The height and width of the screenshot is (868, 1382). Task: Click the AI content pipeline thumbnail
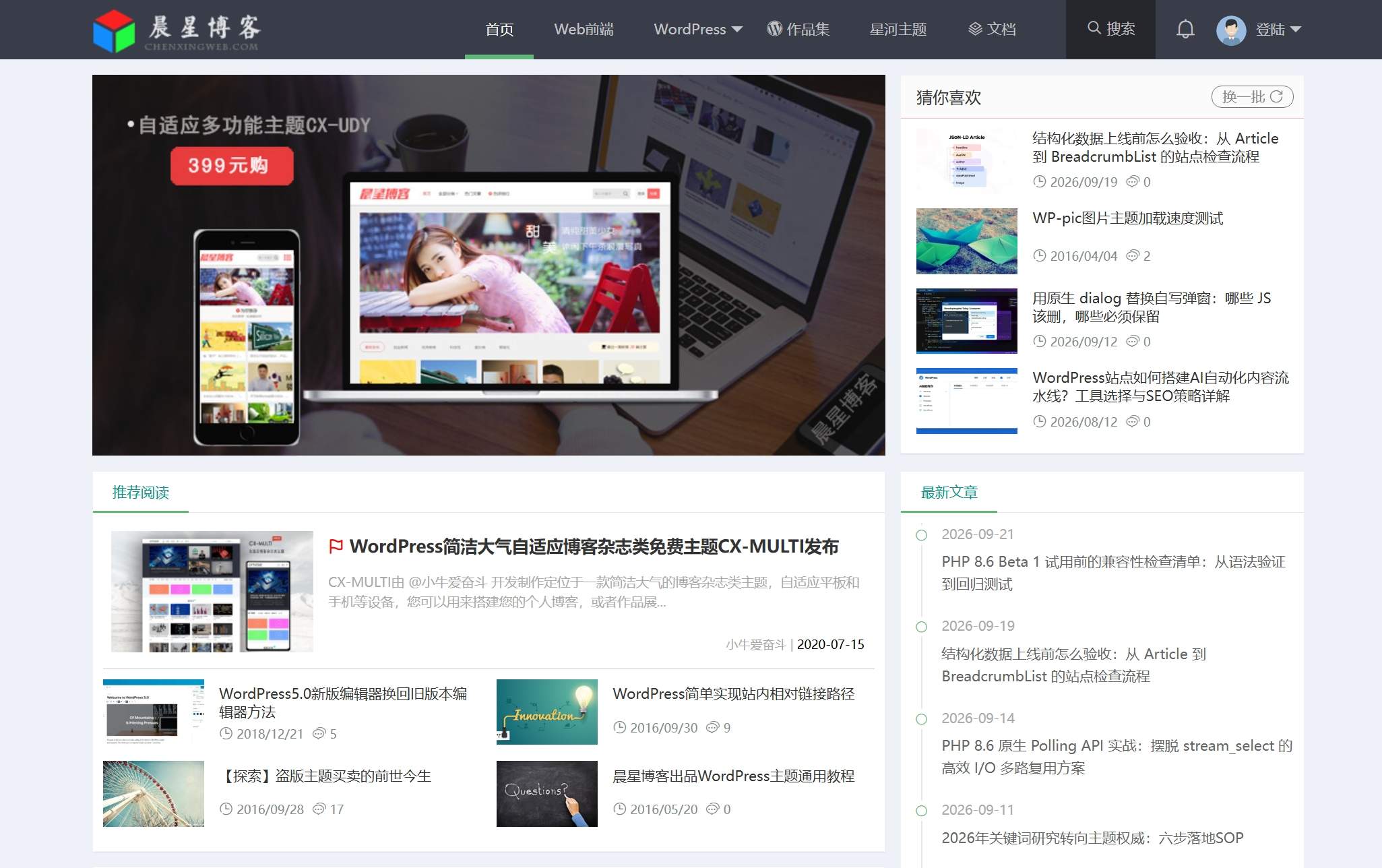coord(966,401)
